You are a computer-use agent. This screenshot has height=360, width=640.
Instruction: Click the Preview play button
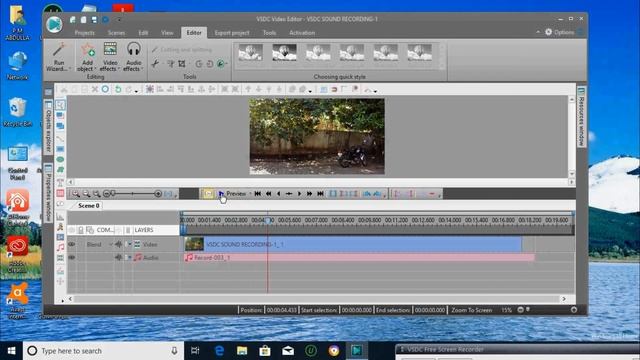[232, 193]
